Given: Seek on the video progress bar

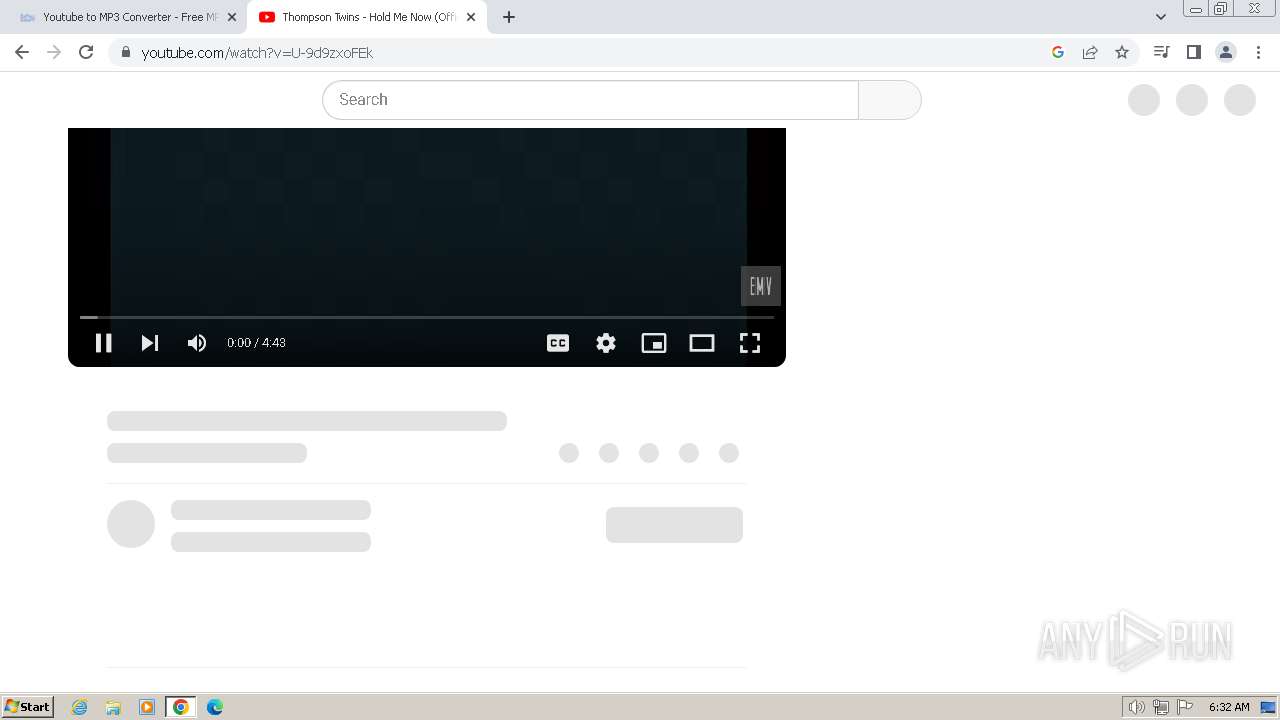Looking at the screenshot, I should [427, 317].
